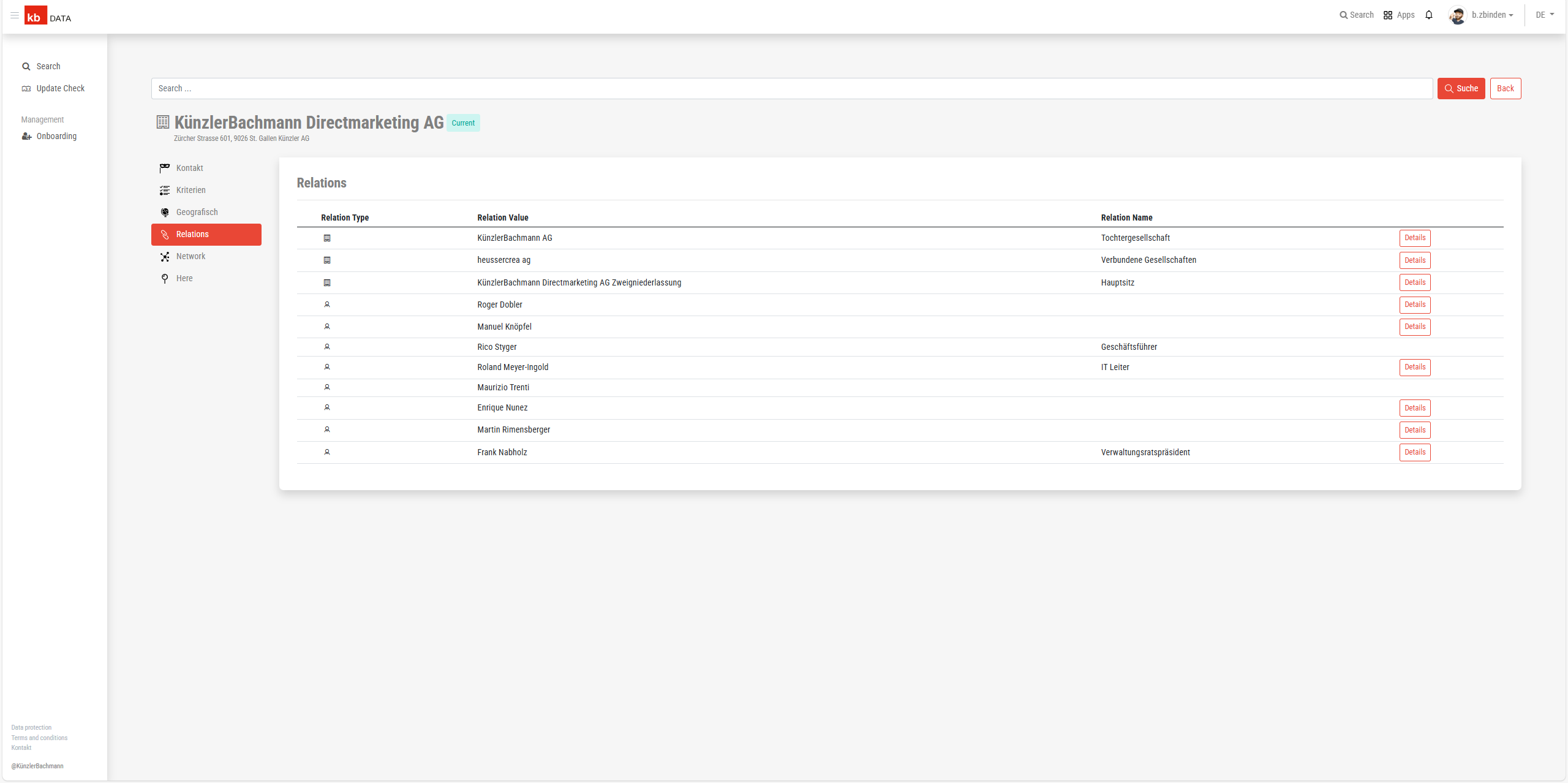
Task: Expand the DE language dropdown
Action: point(1545,15)
